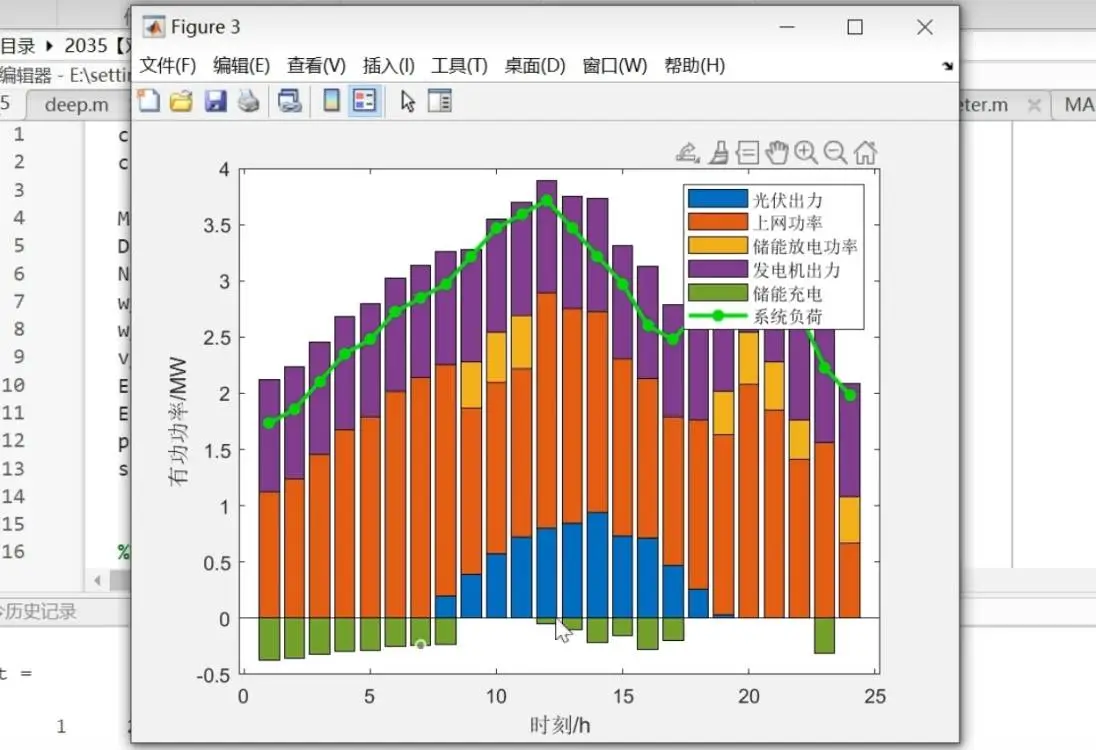
Task: Expand the path arrow before 2035
Action: pyautogui.click(x=50, y=46)
